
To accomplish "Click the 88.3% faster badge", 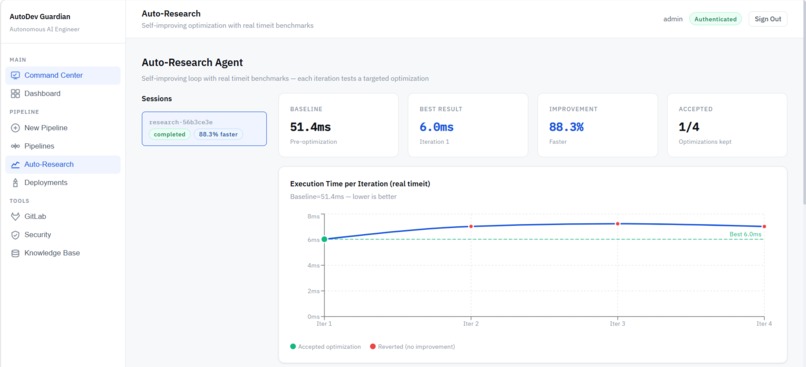I will pyautogui.click(x=218, y=134).
